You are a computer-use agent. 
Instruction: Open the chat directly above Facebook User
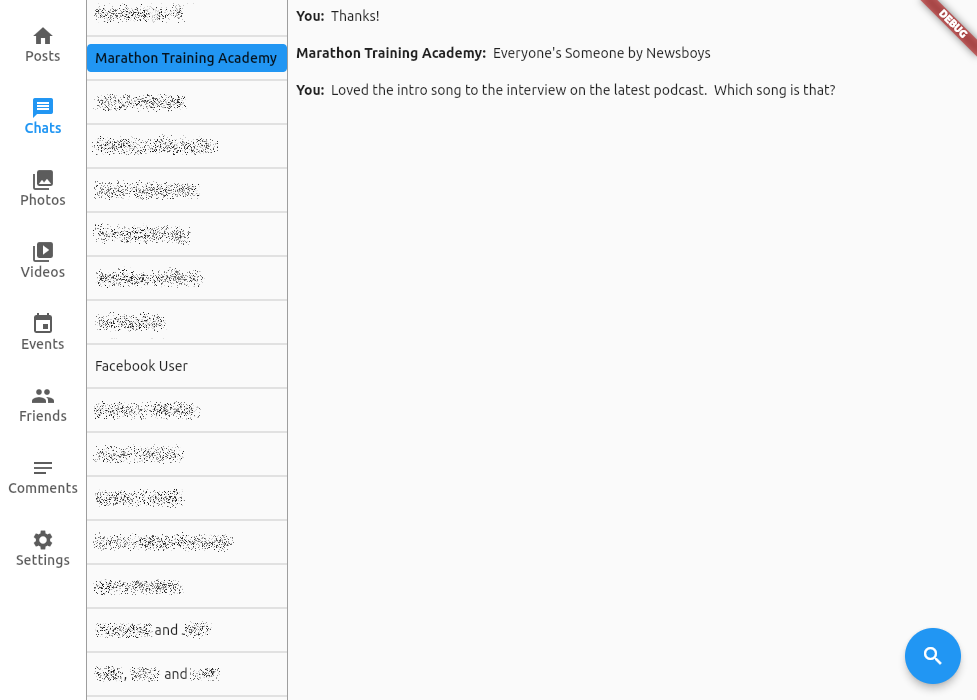pyautogui.click(x=186, y=322)
